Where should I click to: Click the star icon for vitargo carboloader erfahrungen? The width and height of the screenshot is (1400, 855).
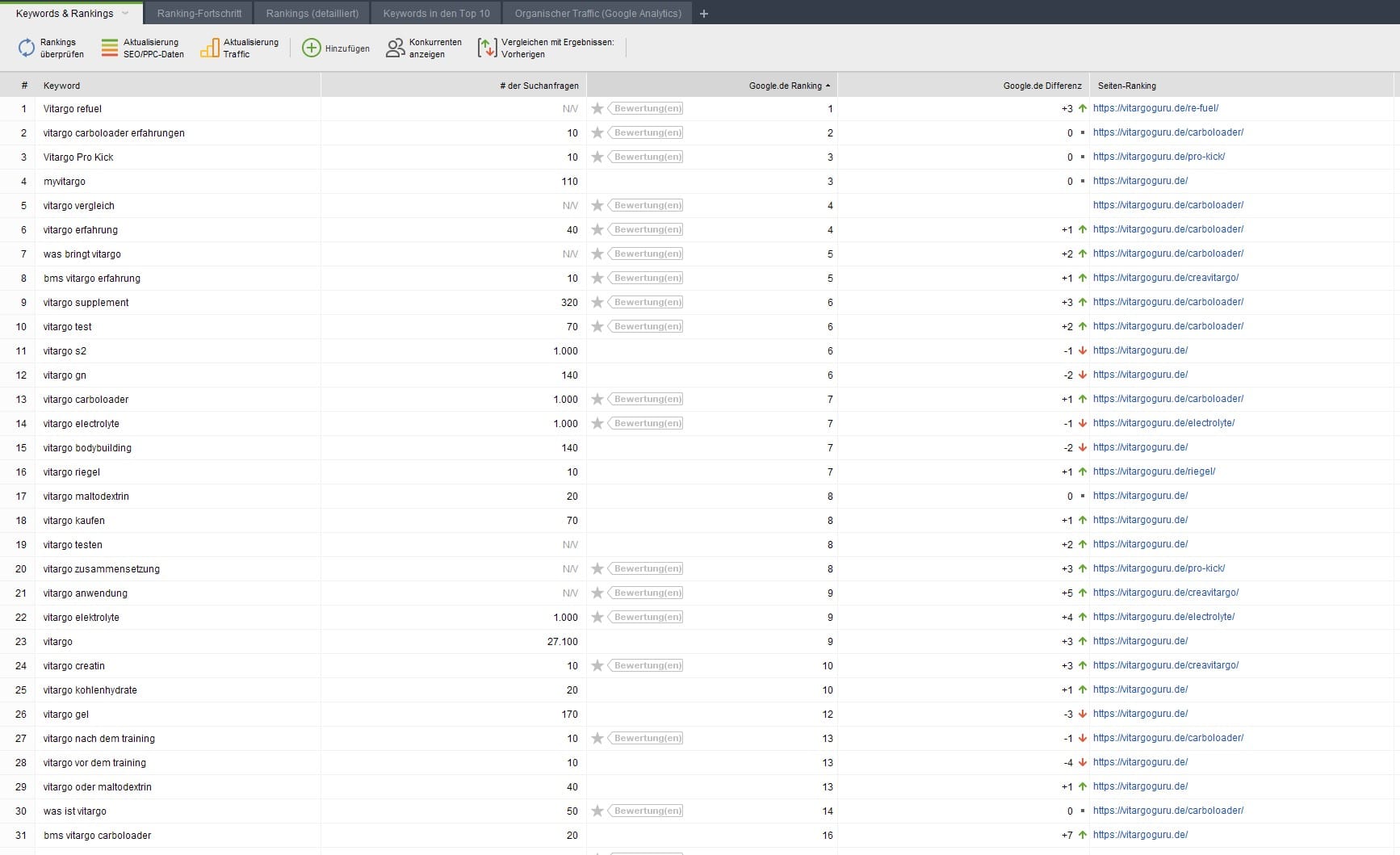pyautogui.click(x=597, y=132)
